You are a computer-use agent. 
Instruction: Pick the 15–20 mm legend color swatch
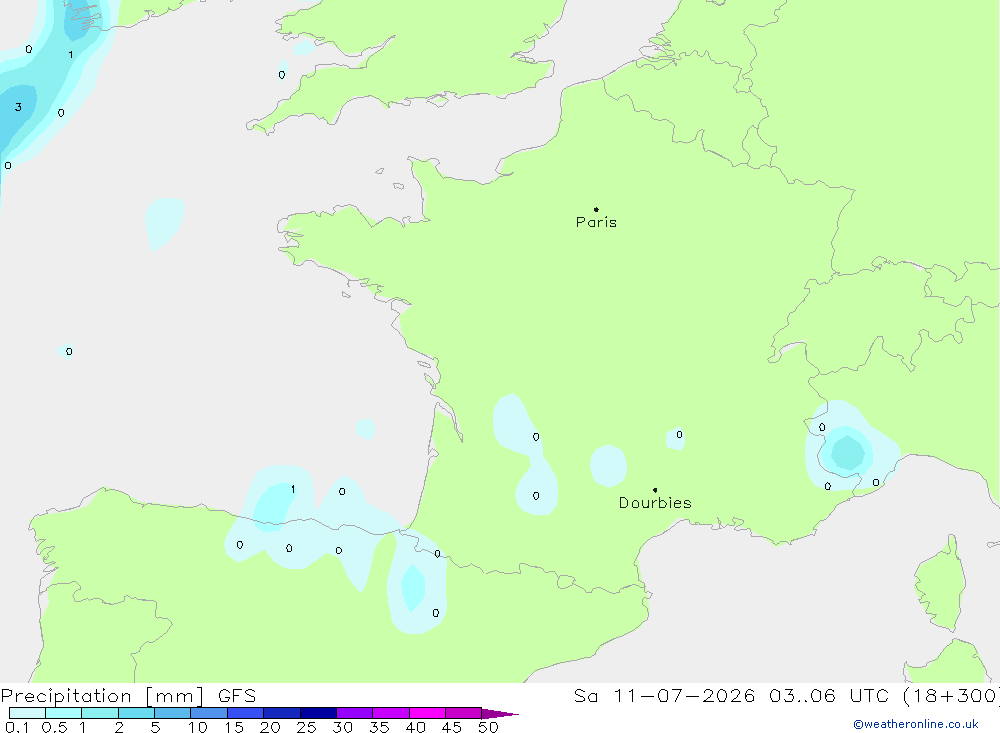coord(246,713)
